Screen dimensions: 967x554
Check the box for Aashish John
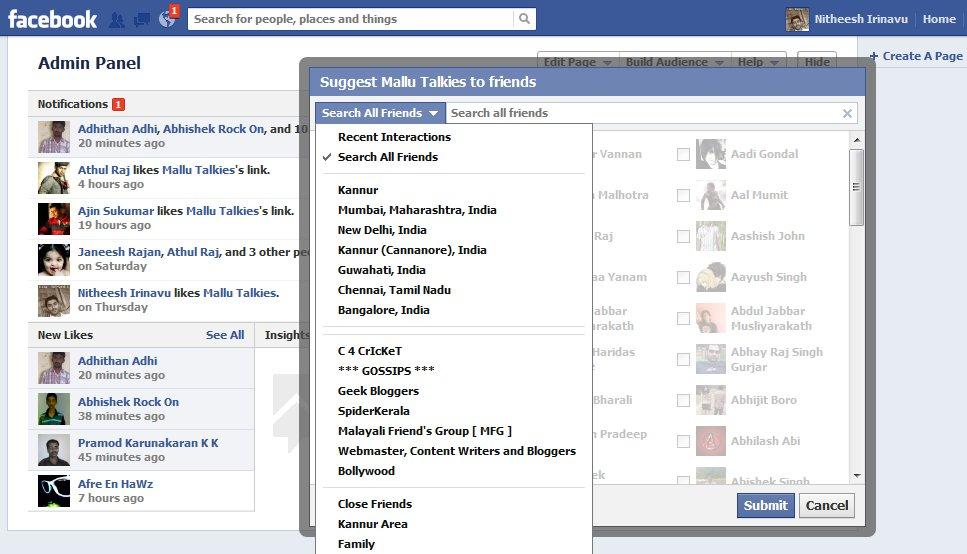pos(683,236)
